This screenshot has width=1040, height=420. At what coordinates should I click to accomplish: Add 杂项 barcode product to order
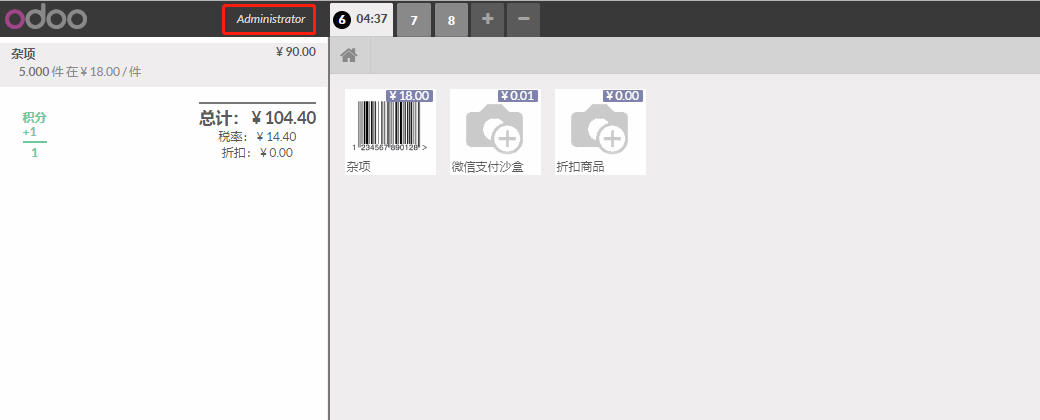[x=390, y=132]
